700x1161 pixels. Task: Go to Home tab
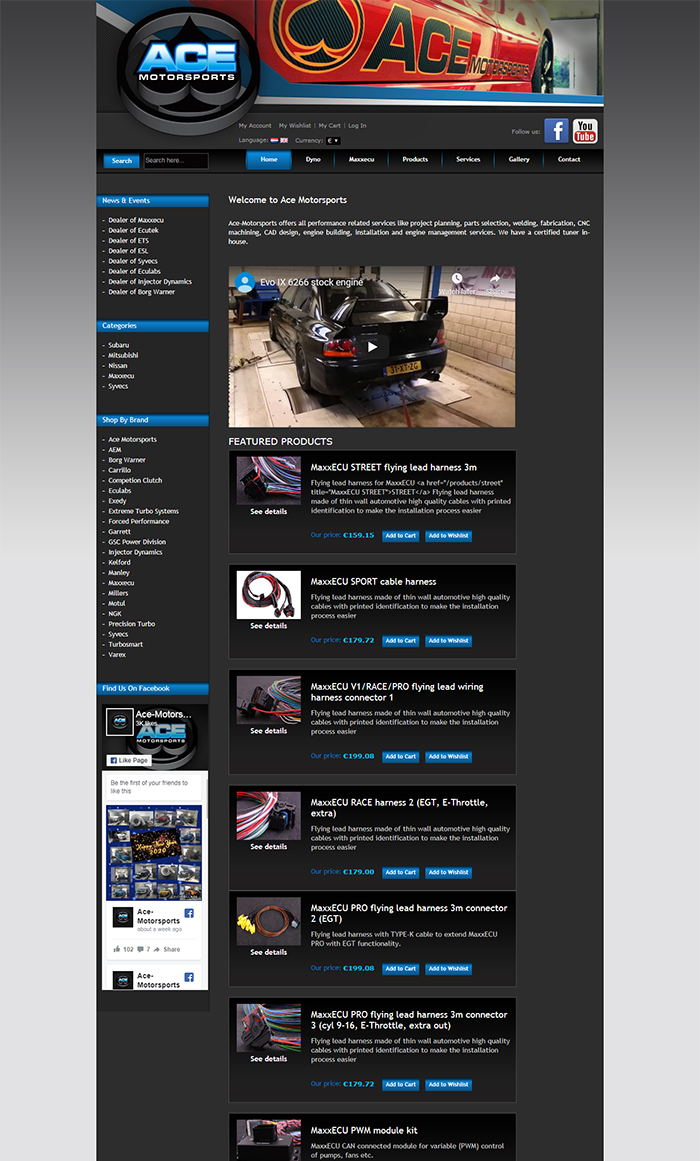tap(269, 159)
